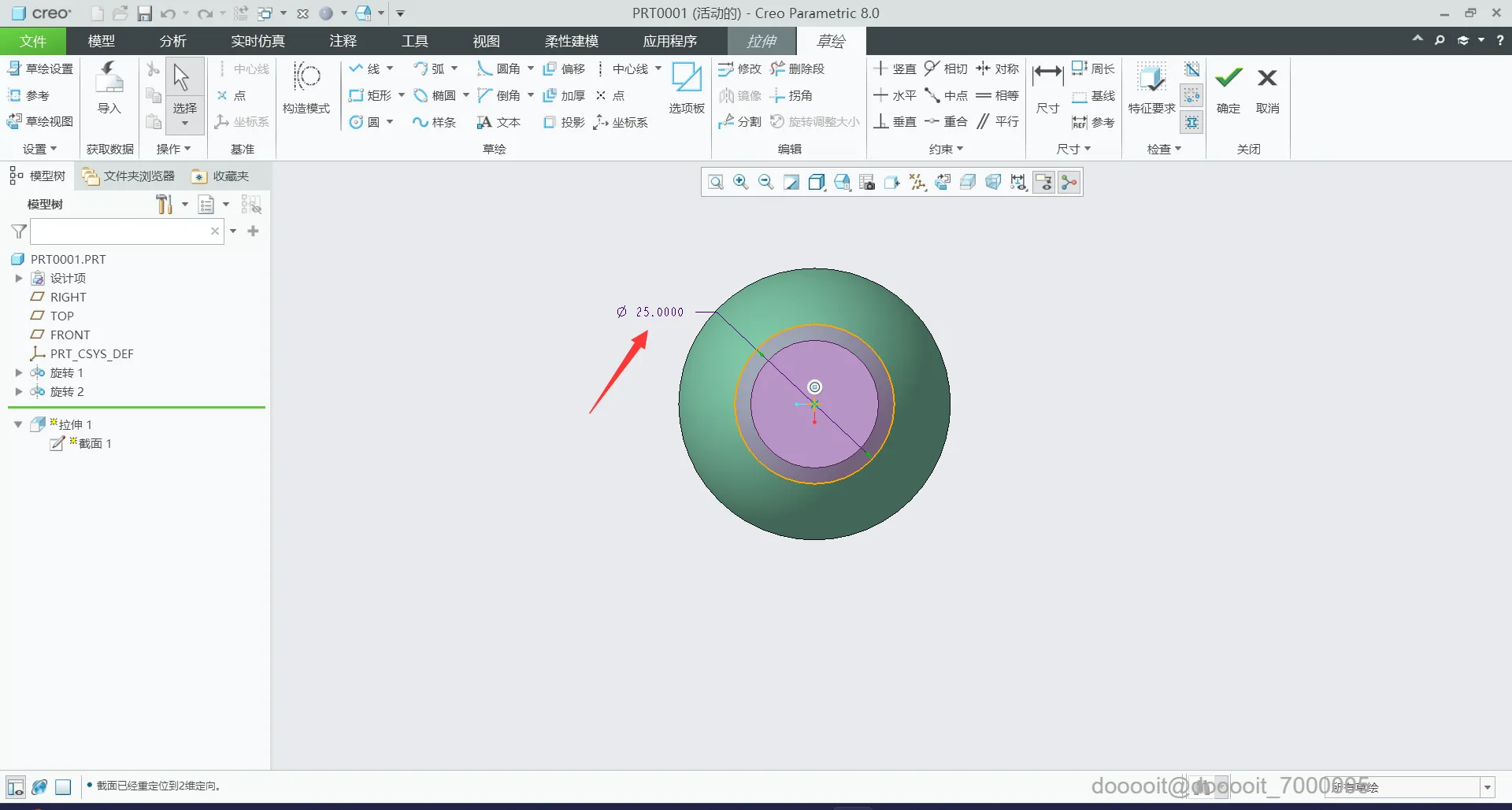
Task: Cancel the sketch with the X icon
Action: (x=1267, y=89)
